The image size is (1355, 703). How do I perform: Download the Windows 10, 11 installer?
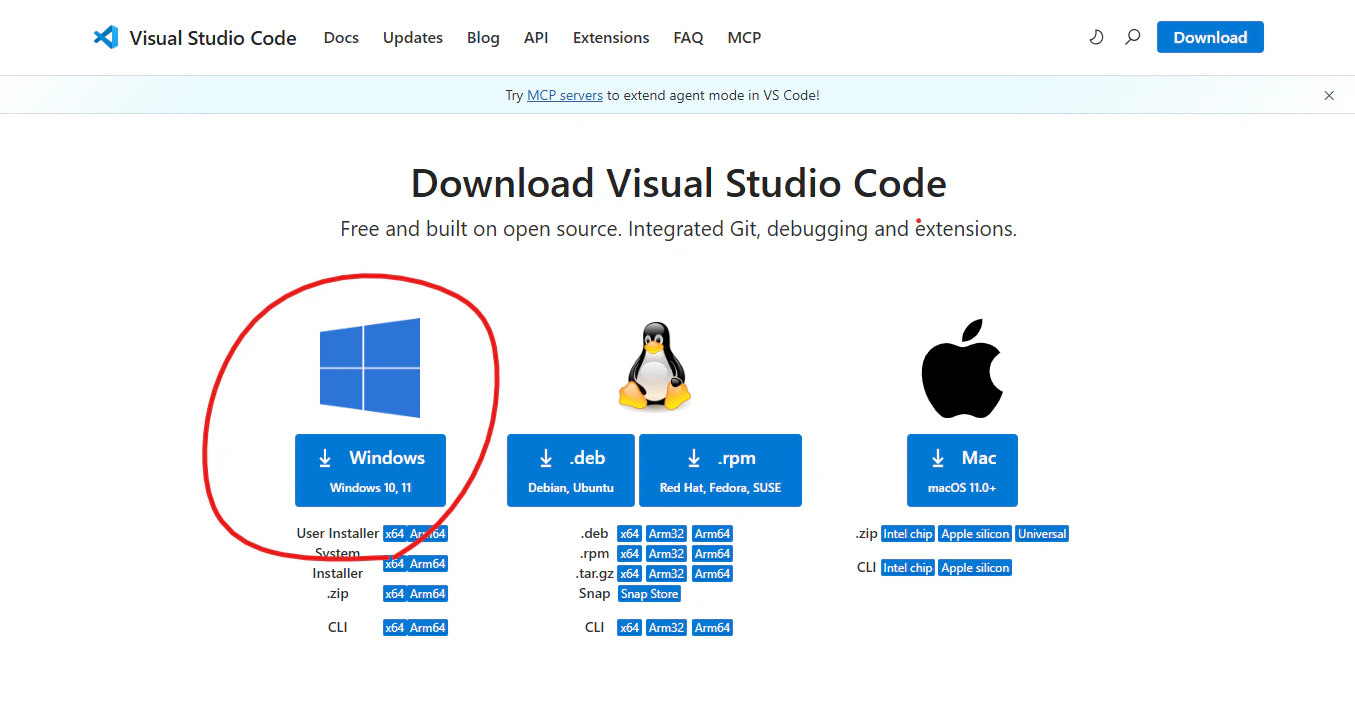click(x=370, y=470)
